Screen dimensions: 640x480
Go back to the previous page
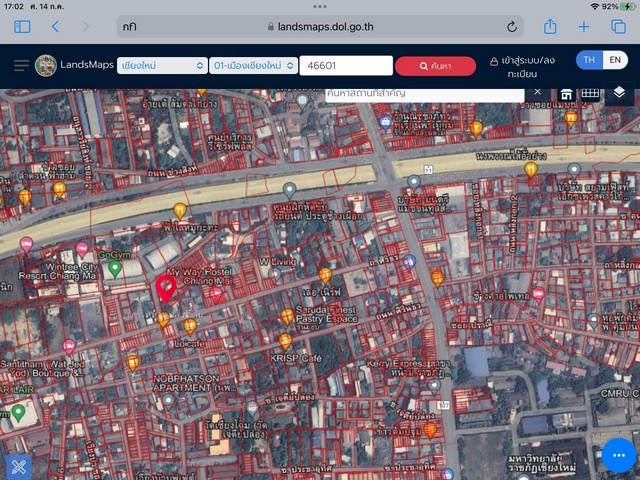coord(55,27)
